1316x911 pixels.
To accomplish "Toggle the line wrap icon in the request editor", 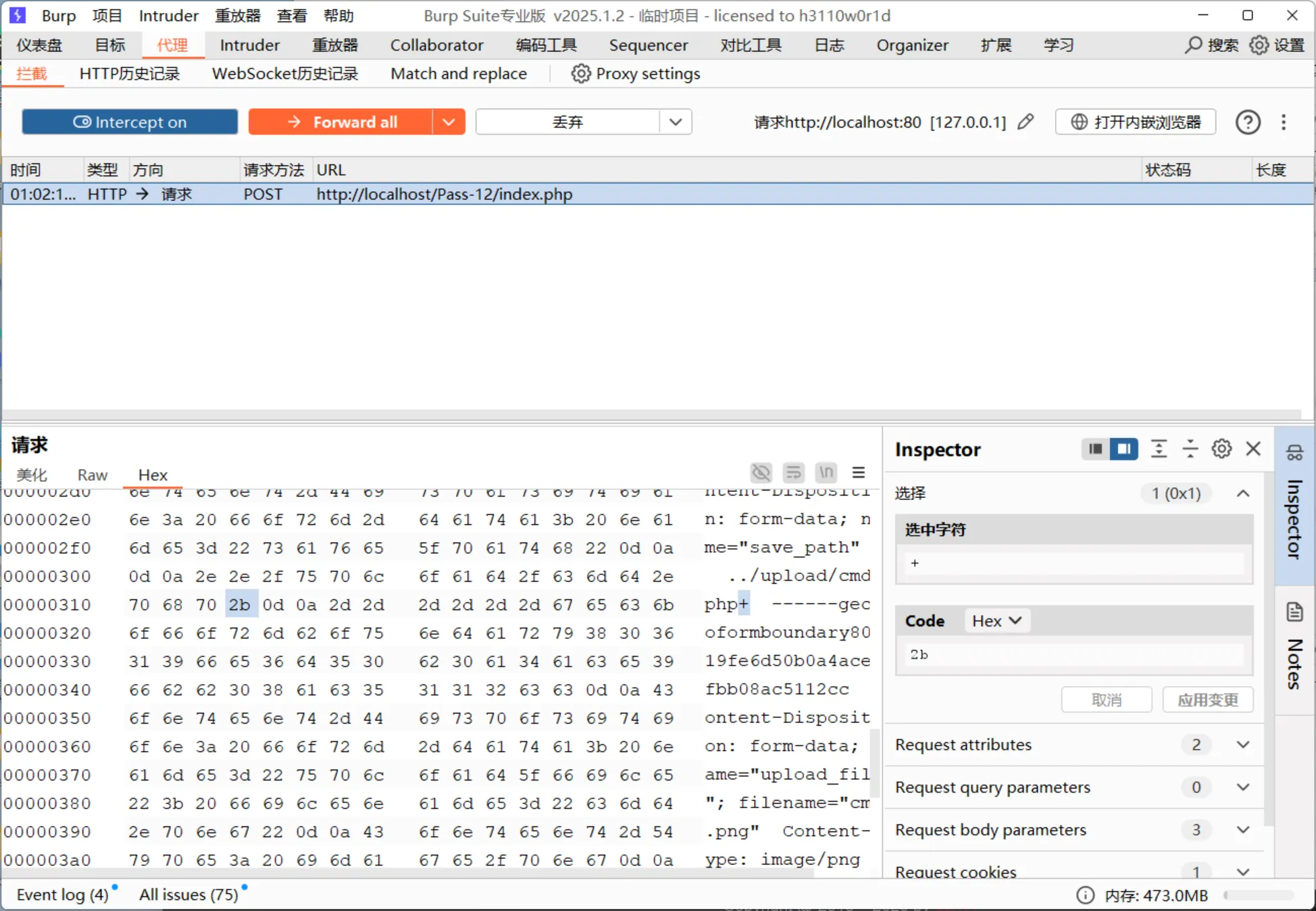I will (x=793, y=472).
